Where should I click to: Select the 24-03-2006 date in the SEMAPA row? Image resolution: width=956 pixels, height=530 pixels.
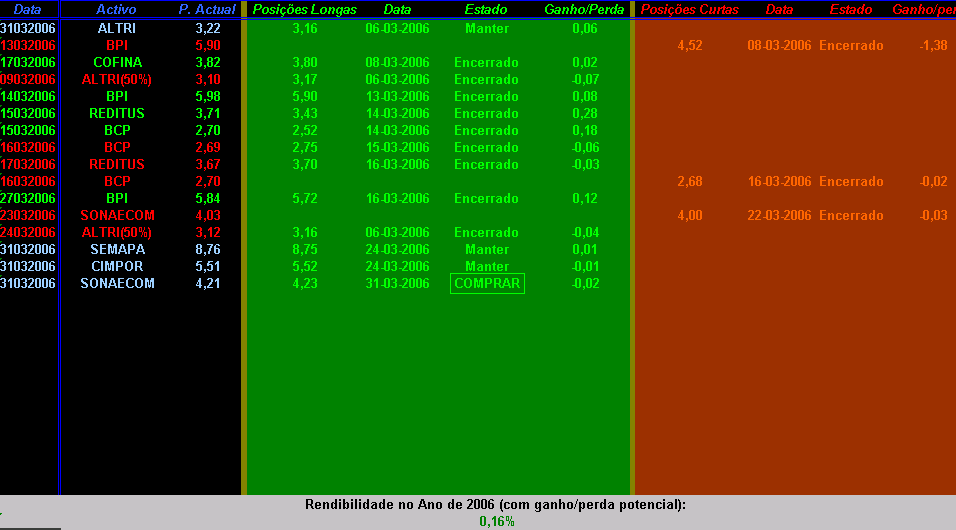pyautogui.click(x=398, y=249)
